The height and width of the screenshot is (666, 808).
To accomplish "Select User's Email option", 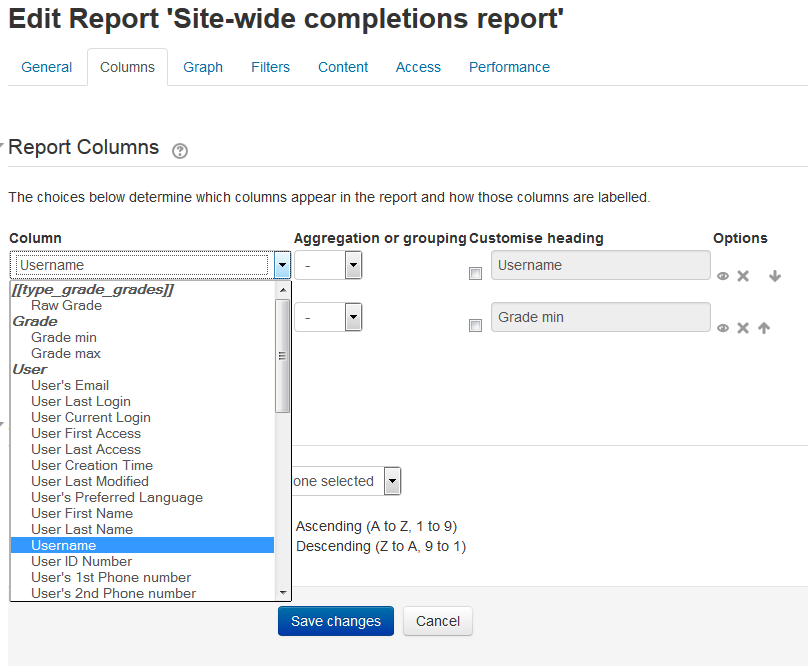I will [143, 386].
